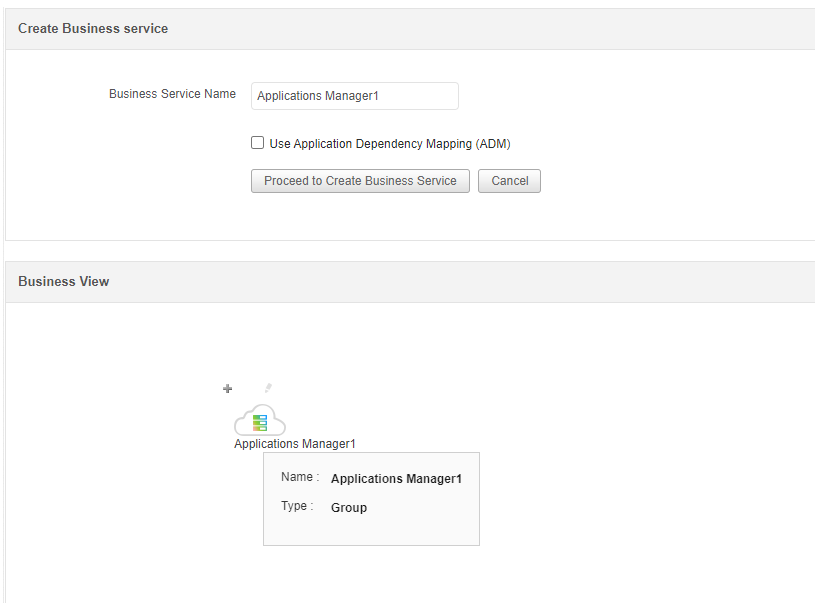Image resolution: width=820 pixels, height=604 pixels.
Task: Focus the Business Service Name text field
Action: coord(354,96)
